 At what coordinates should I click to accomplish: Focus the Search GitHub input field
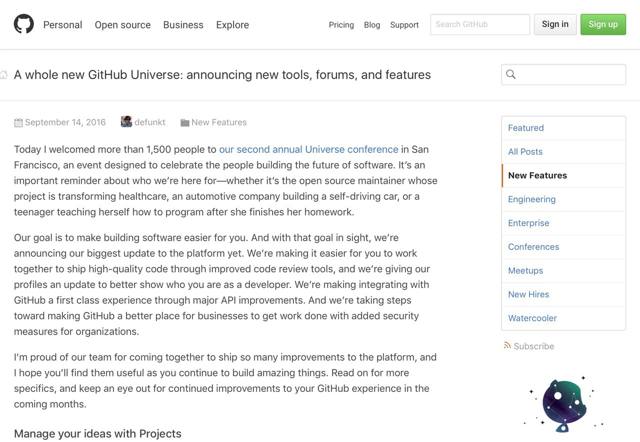click(480, 24)
